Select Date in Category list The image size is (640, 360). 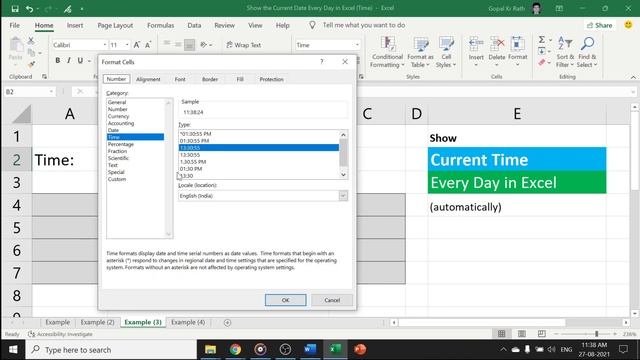pyautogui.click(x=113, y=130)
